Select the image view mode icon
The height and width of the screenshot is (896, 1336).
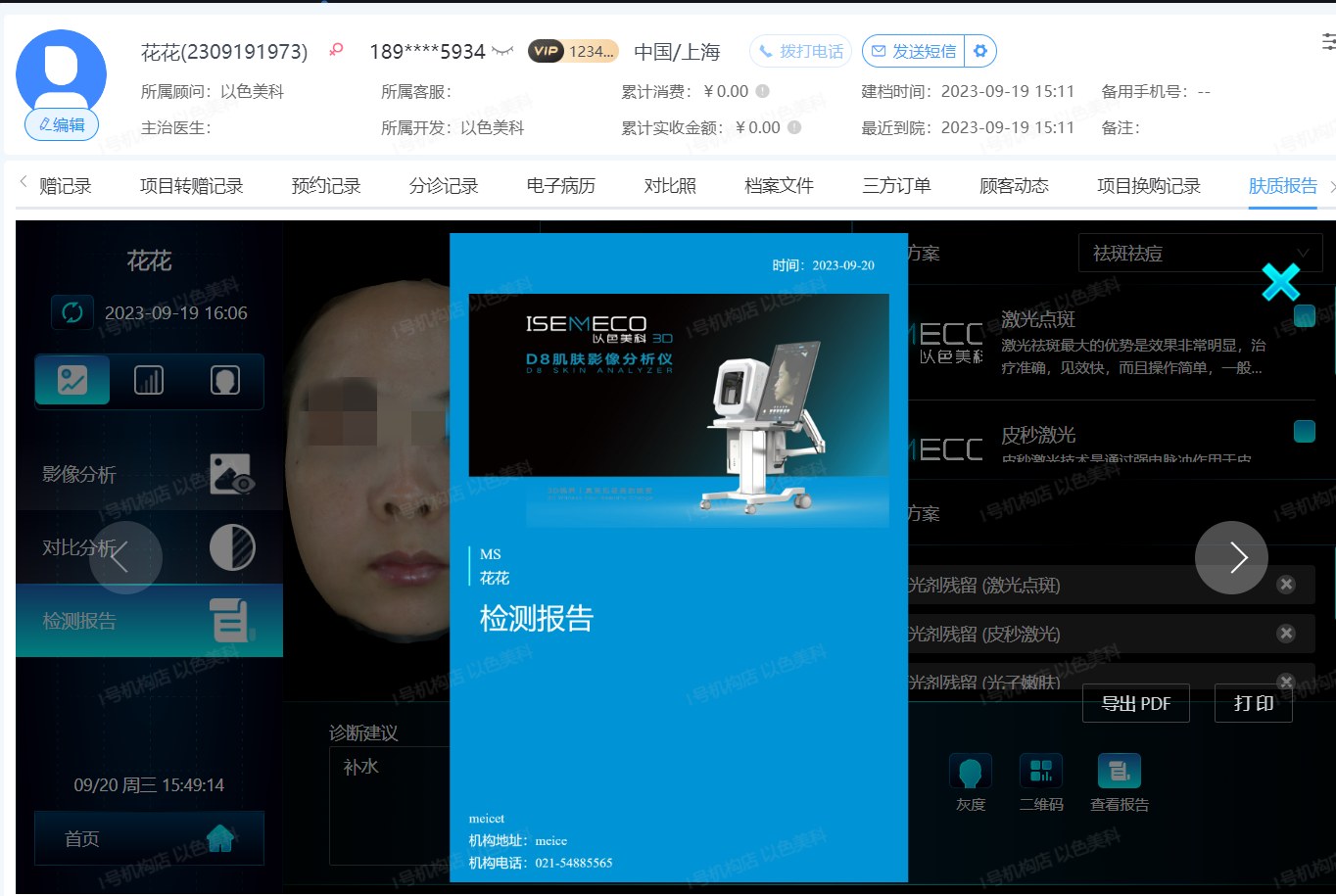pos(72,380)
